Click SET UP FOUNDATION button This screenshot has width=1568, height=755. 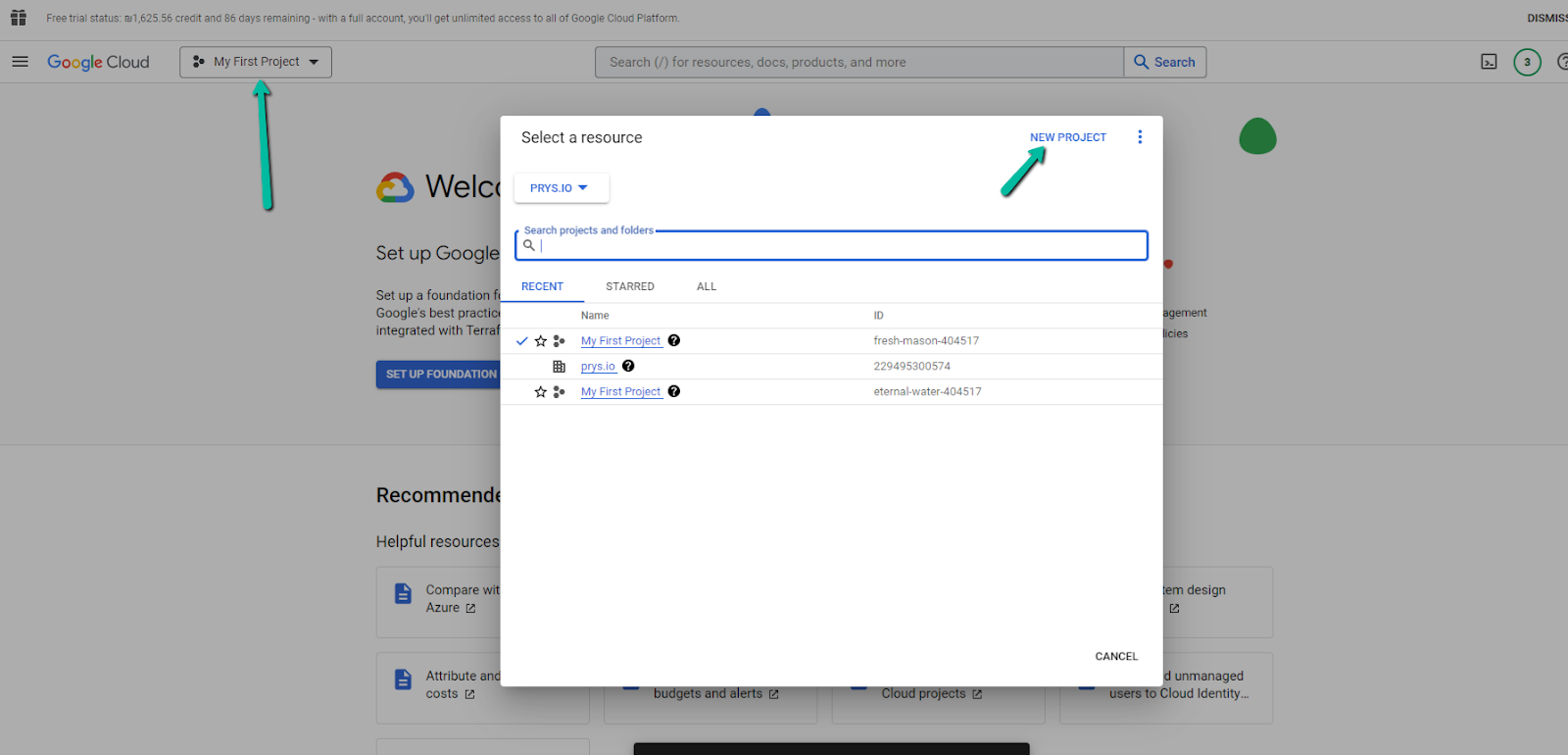coord(439,375)
